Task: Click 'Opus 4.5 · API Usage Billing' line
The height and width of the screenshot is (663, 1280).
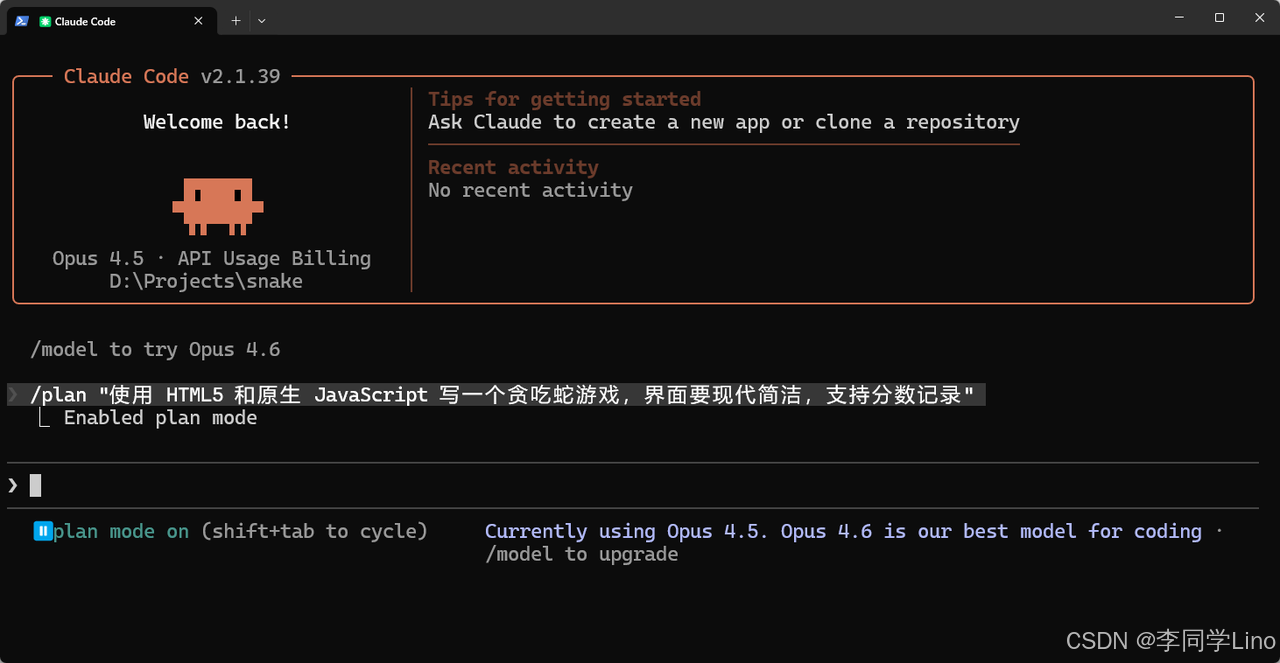Action: (211, 258)
